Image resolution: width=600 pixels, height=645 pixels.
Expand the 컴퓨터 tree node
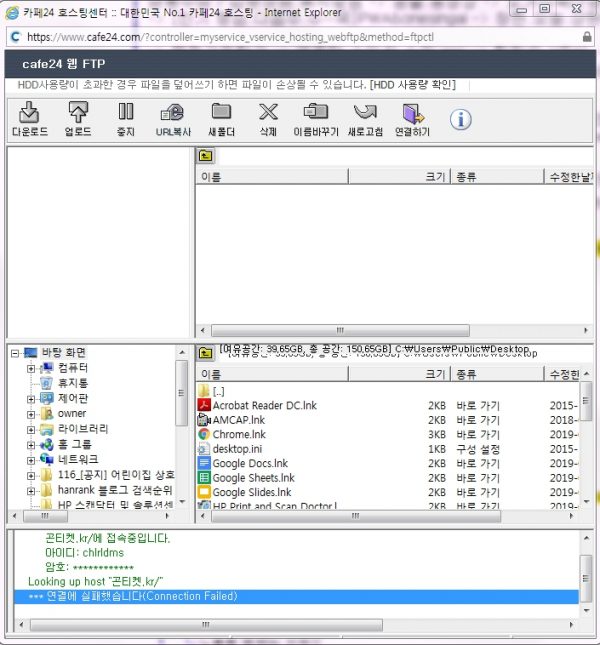(30, 369)
